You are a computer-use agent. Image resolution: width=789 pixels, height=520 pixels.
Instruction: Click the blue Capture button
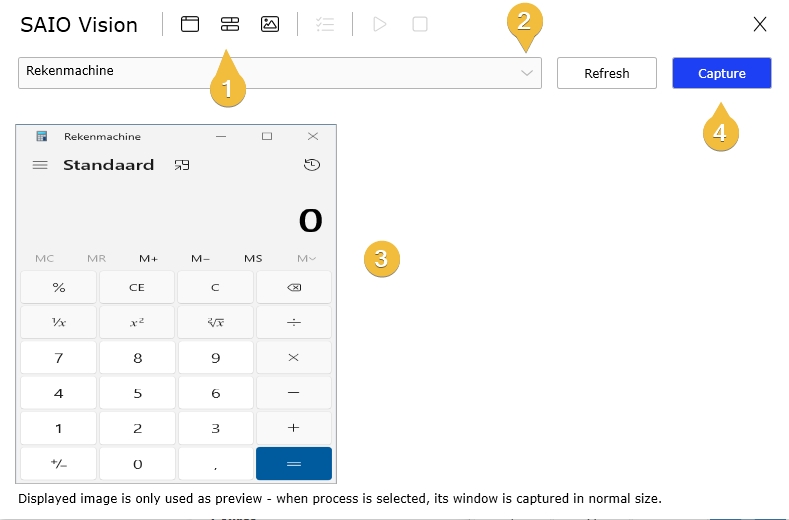(x=722, y=73)
